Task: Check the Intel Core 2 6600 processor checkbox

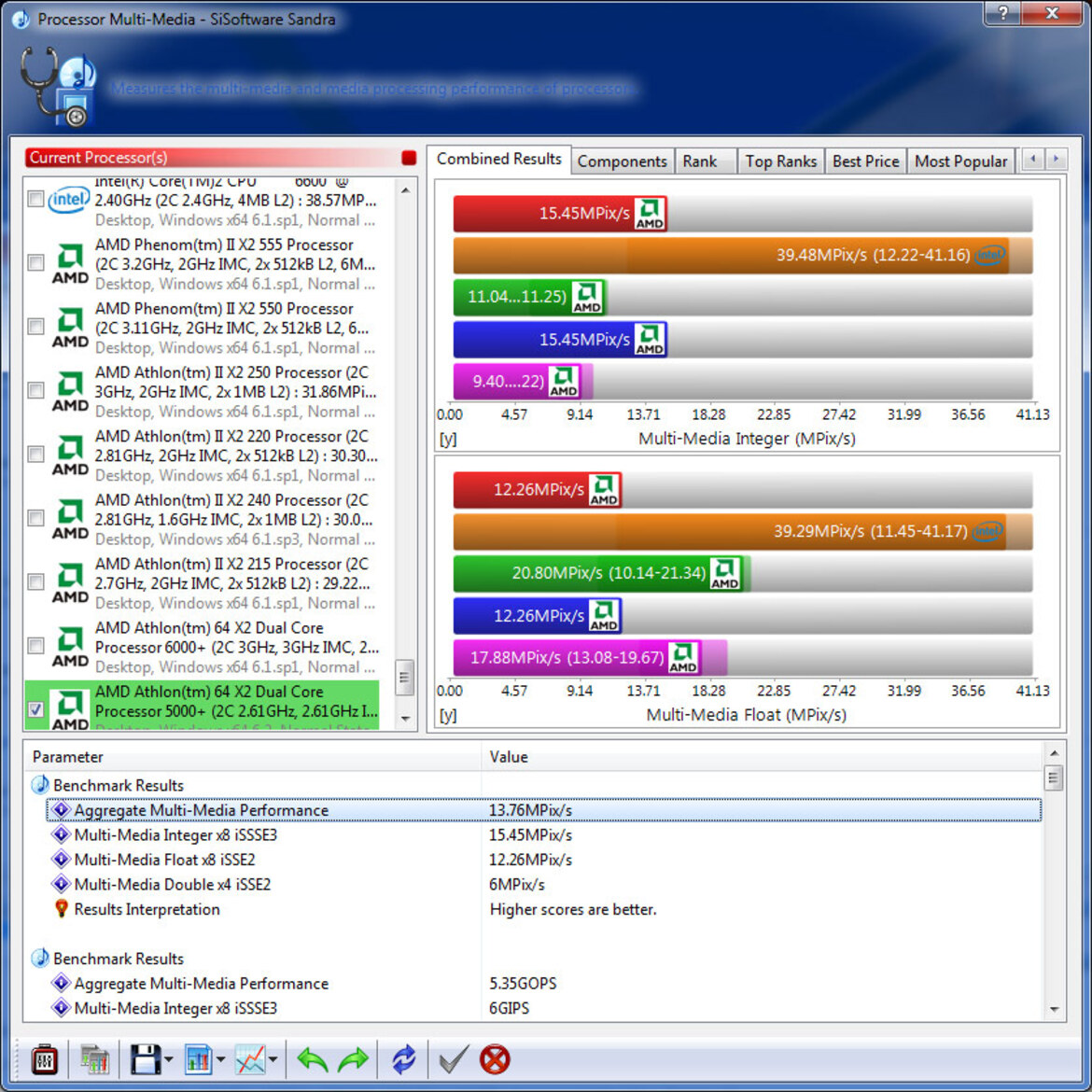Action: click(x=35, y=199)
